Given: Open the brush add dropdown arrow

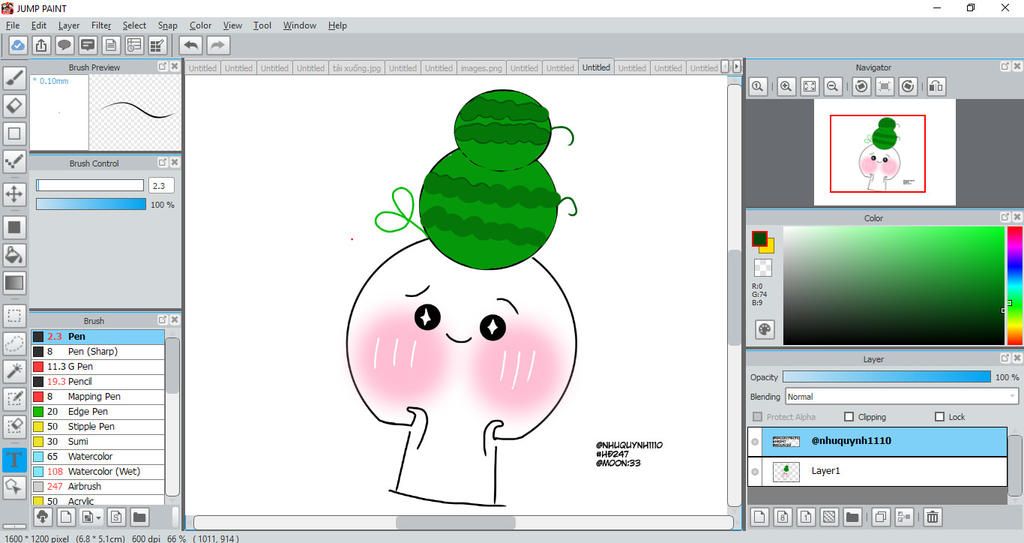Looking at the screenshot, I should tap(98, 517).
